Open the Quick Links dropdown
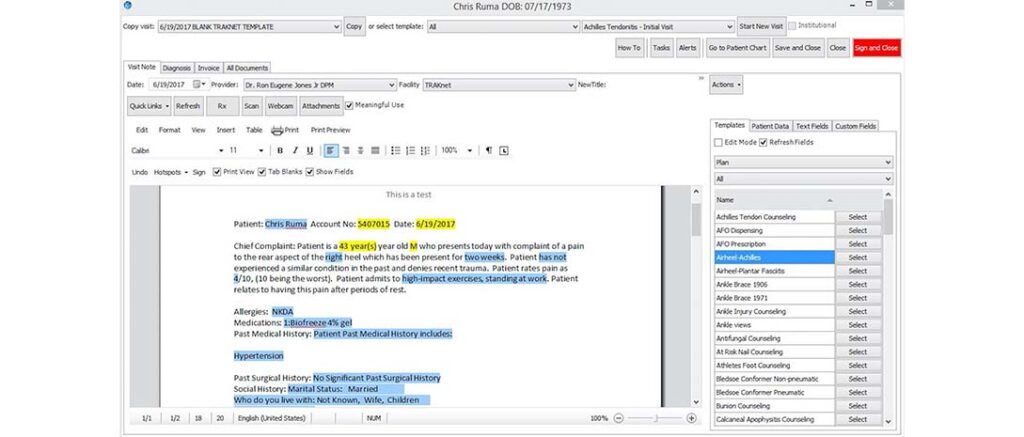Image resolution: width=1024 pixels, height=437 pixels. pos(150,106)
